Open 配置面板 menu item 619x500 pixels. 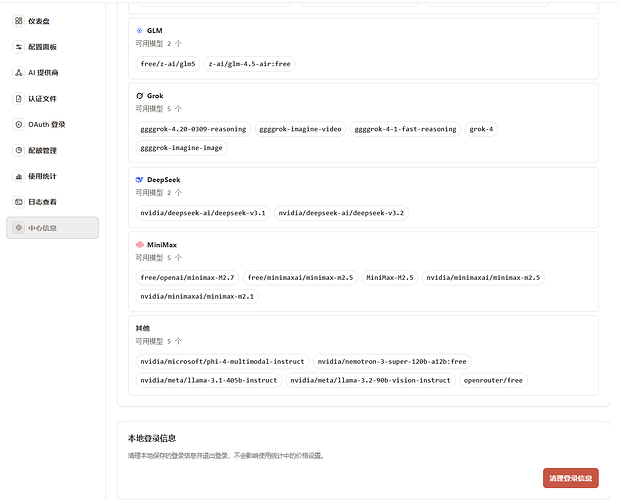point(53,47)
